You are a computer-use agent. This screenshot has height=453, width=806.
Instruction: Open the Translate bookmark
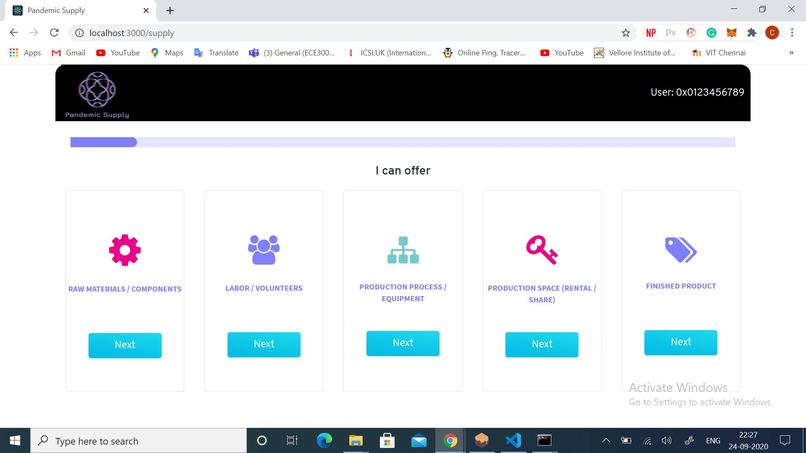point(216,52)
